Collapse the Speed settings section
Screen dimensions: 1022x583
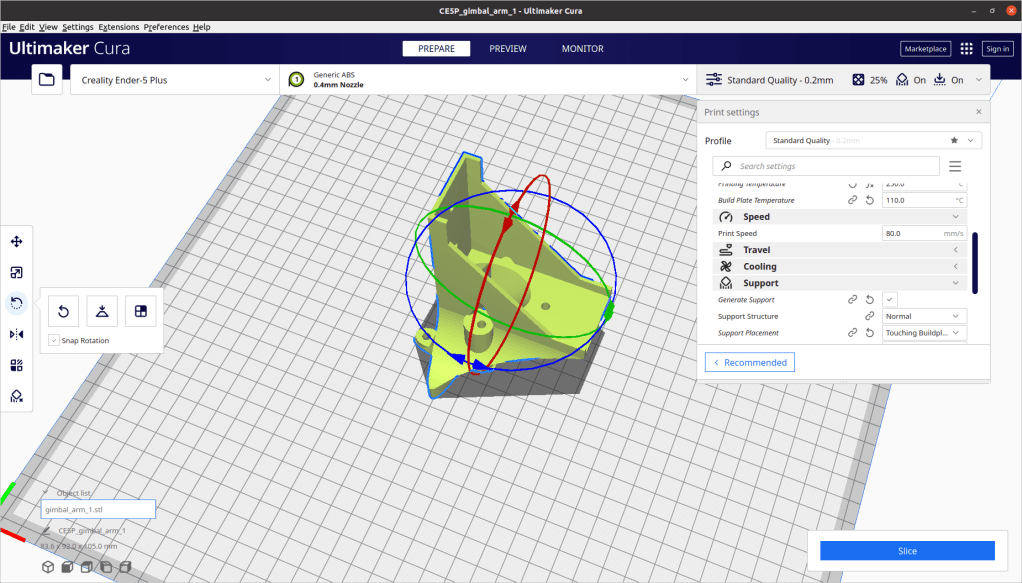point(838,217)
